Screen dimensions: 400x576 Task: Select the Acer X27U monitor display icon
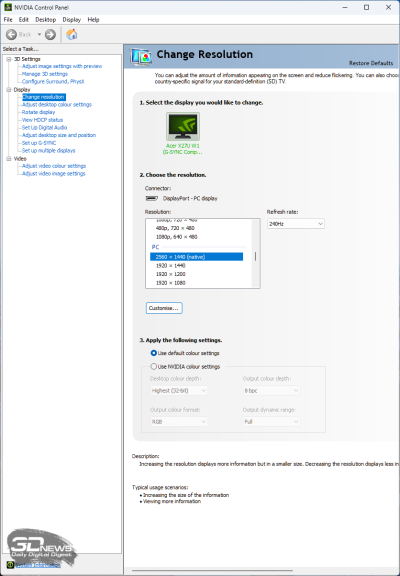[x=183, y=126]
